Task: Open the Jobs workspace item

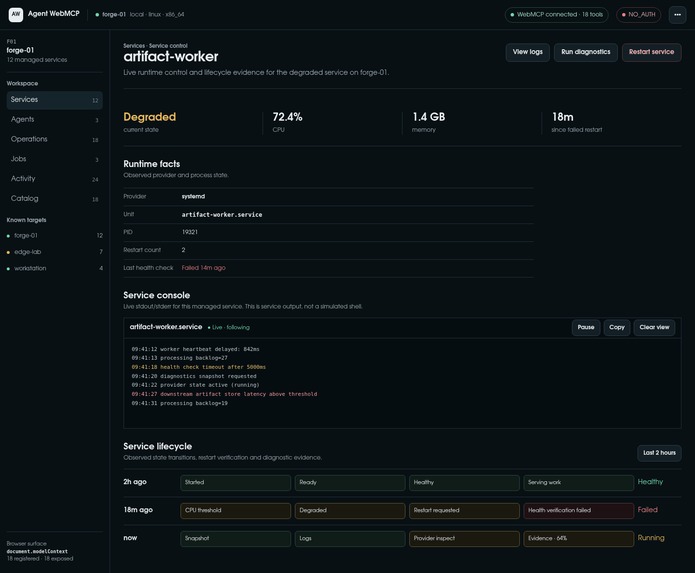Action: (55, 159)
